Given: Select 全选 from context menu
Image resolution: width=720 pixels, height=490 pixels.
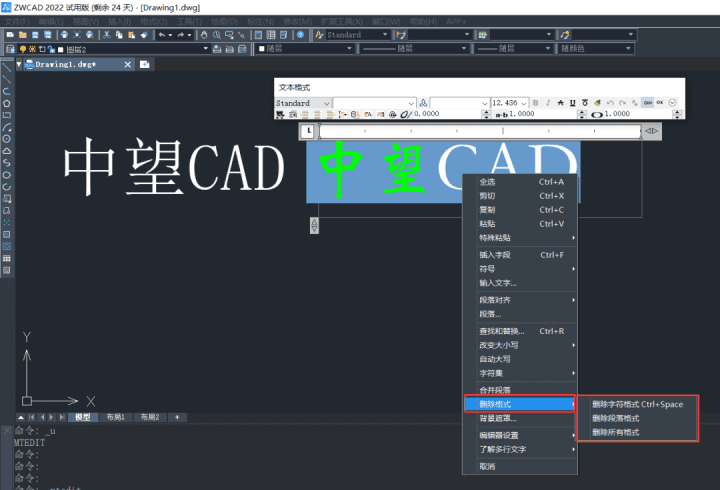Looking at the screenshot, I should pos(520,182).
